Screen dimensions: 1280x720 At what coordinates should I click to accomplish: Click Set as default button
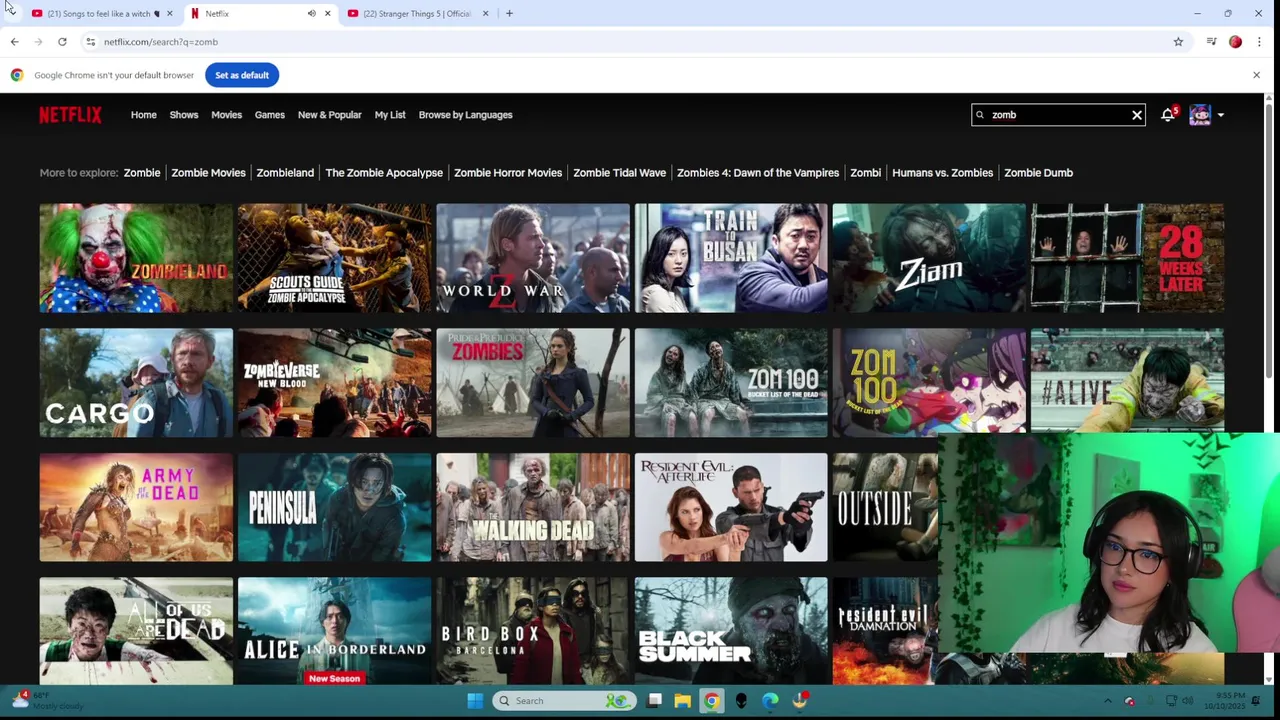point(242,75)
